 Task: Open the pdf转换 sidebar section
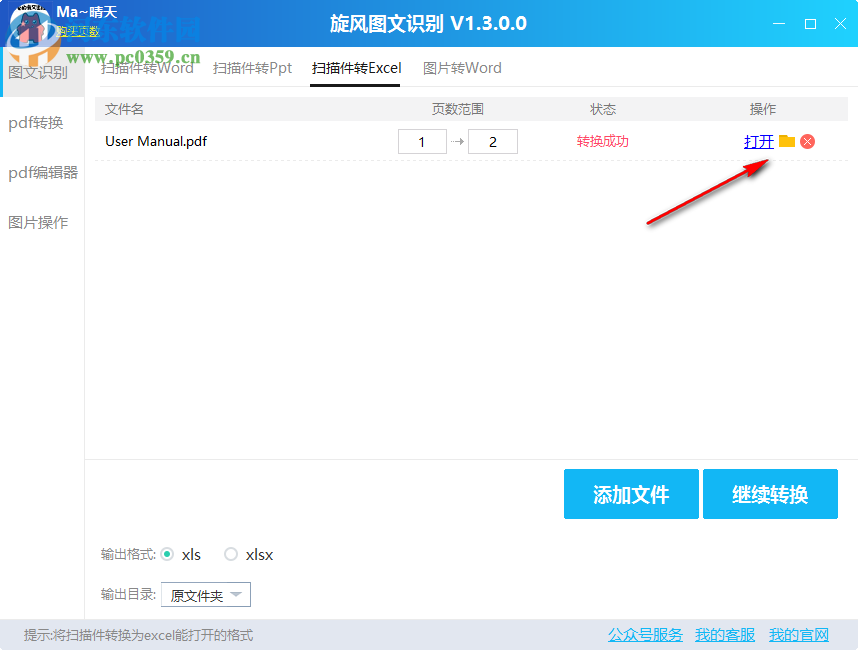point(40,123)
